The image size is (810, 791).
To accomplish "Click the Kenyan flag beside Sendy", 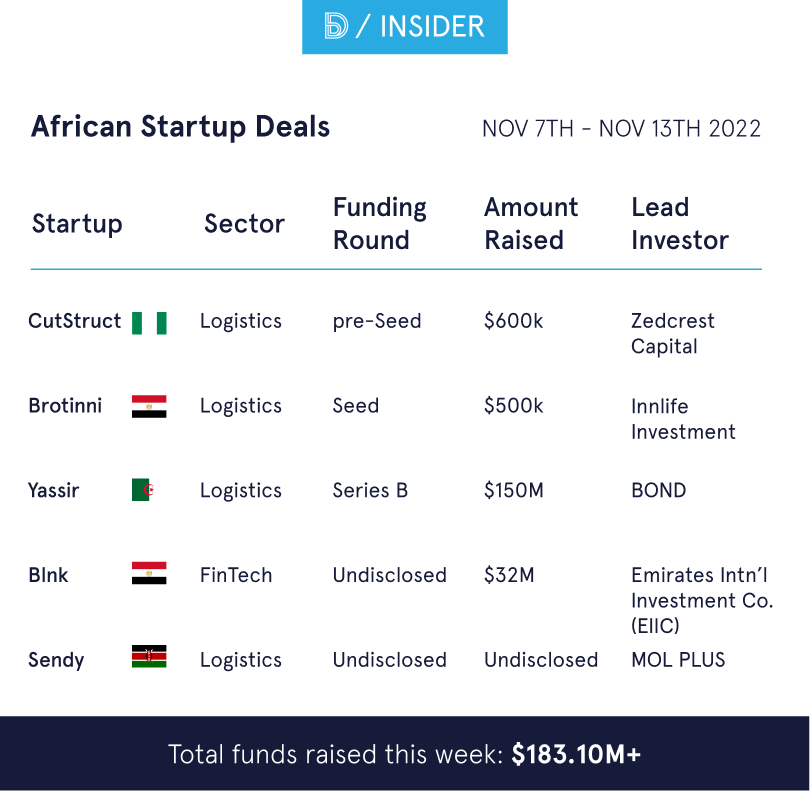I will pos(149,658).
